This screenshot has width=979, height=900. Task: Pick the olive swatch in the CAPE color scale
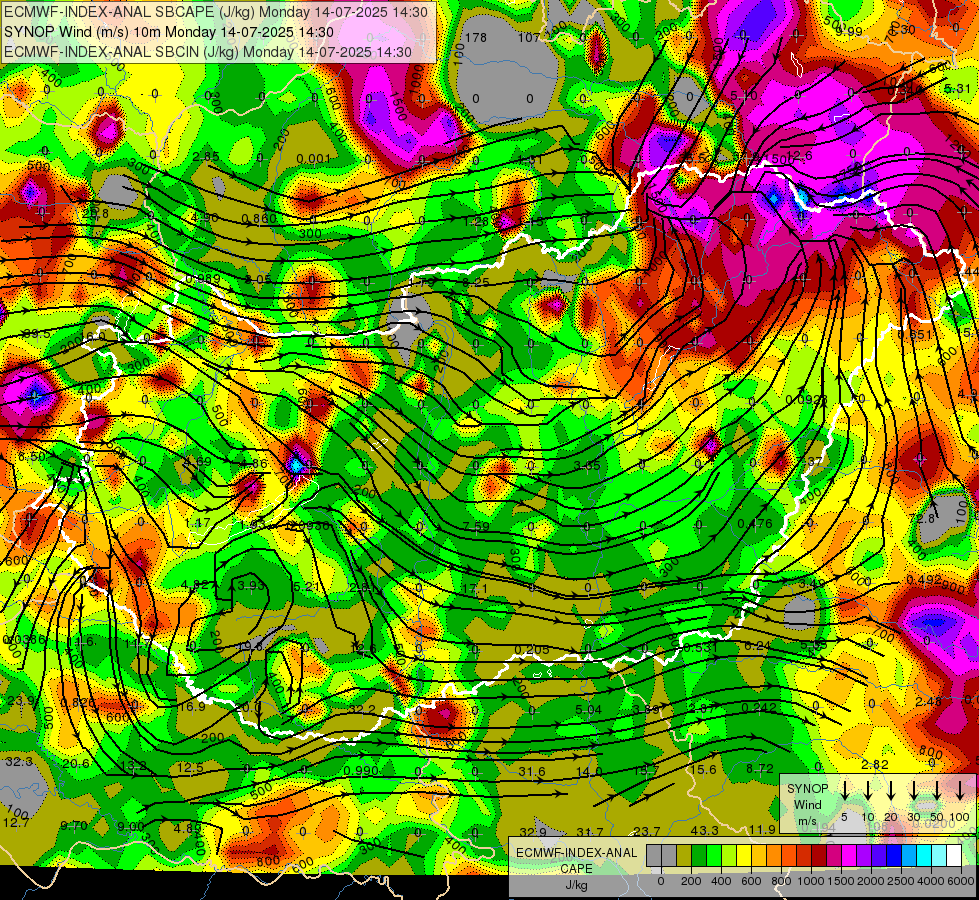[x=684, y=855]
